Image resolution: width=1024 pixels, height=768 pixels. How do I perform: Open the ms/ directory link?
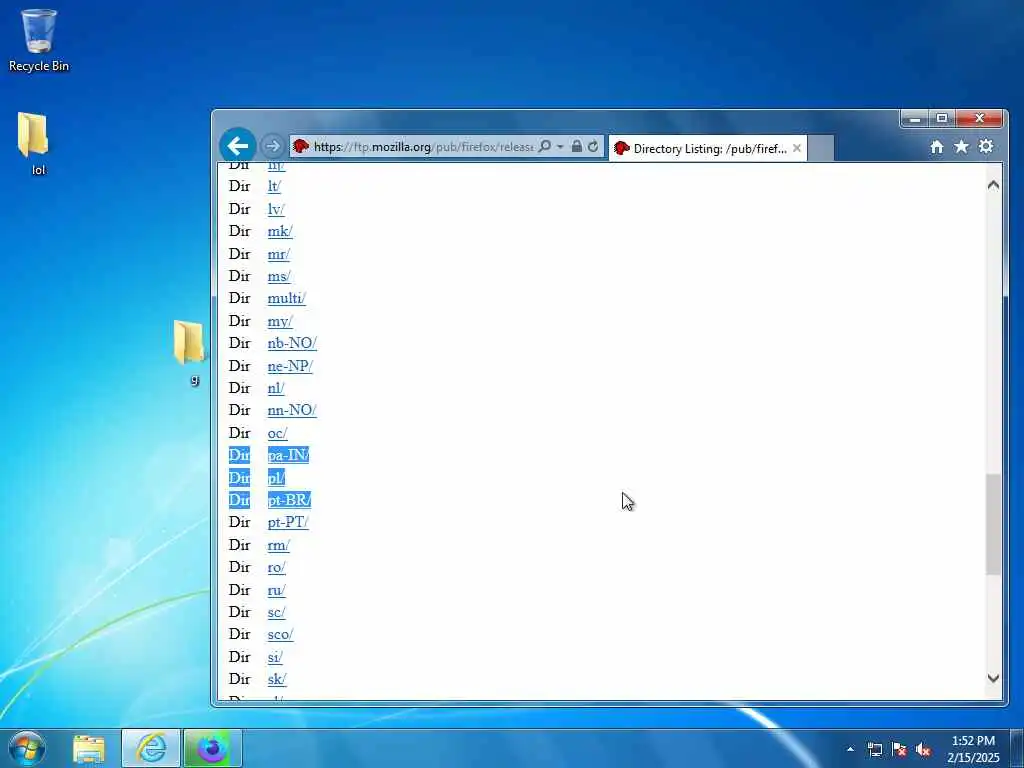[x=279, y=276]
